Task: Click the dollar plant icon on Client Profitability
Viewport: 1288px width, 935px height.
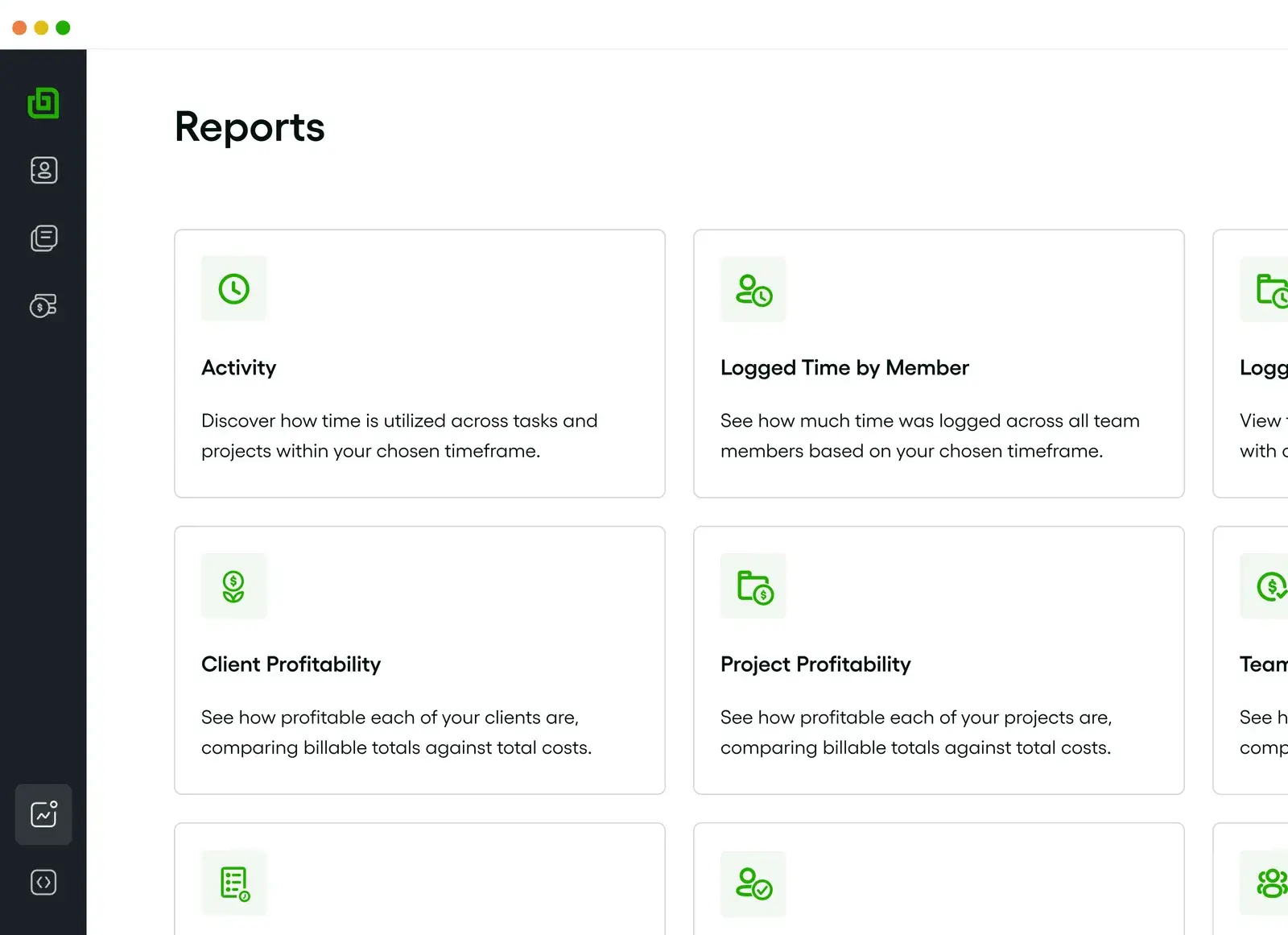Action: 234,585
